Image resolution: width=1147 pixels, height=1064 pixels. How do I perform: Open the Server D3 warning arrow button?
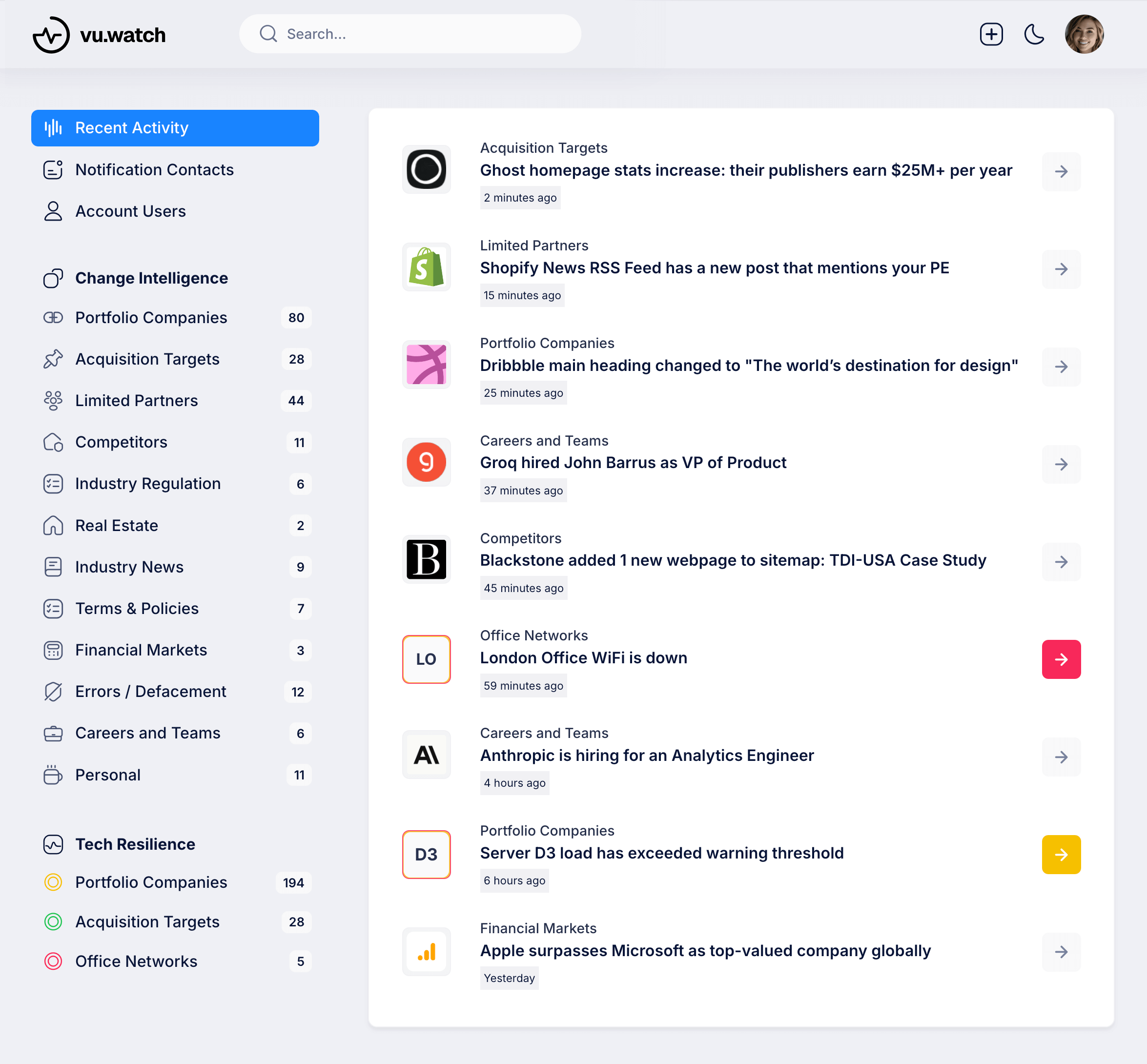(1061, 855)
